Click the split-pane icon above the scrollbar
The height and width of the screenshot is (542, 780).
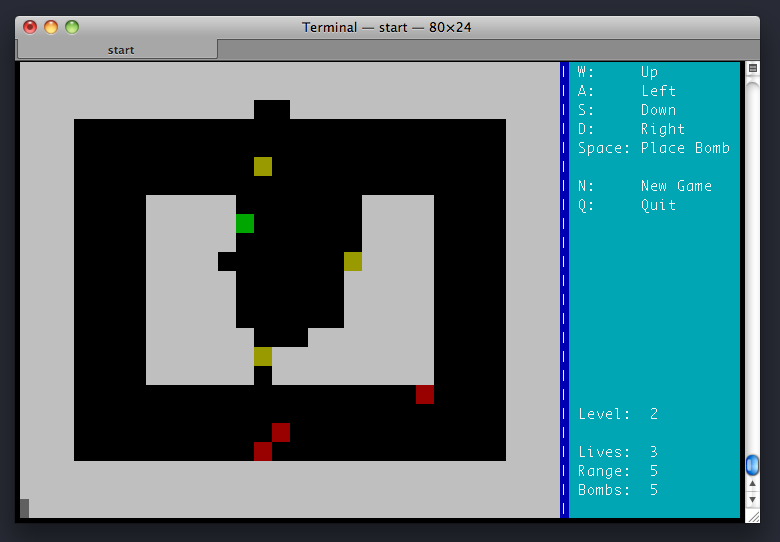tap(753, 68)
